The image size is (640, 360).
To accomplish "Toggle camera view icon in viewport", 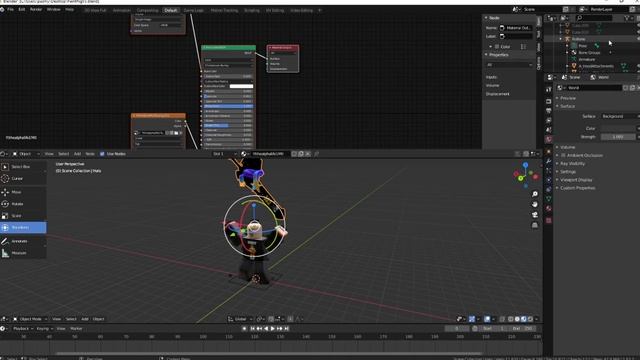I will (535, 215).
